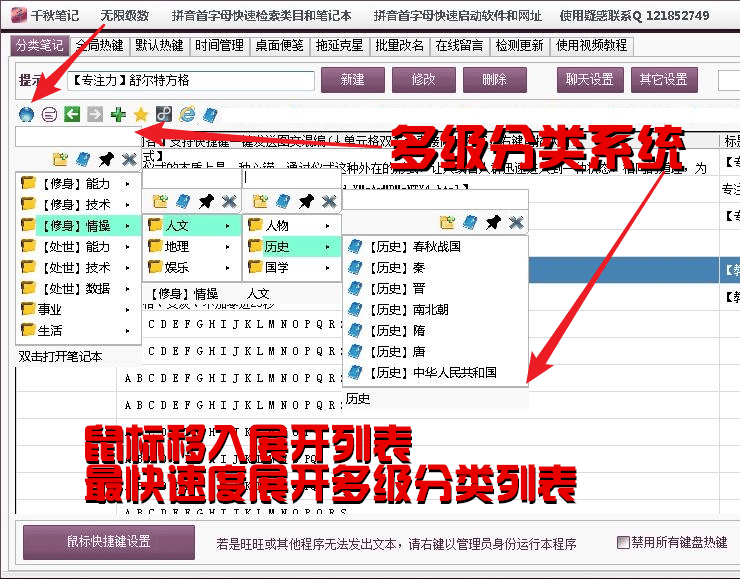The image size is (740, 579).
Task: Open 聊天设置 button
Action: tap(590, 79)
